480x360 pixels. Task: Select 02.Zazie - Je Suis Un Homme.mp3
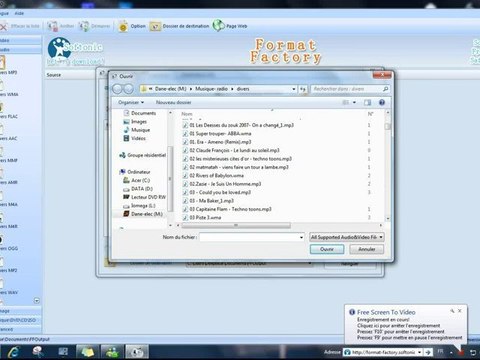pos(225,184)
